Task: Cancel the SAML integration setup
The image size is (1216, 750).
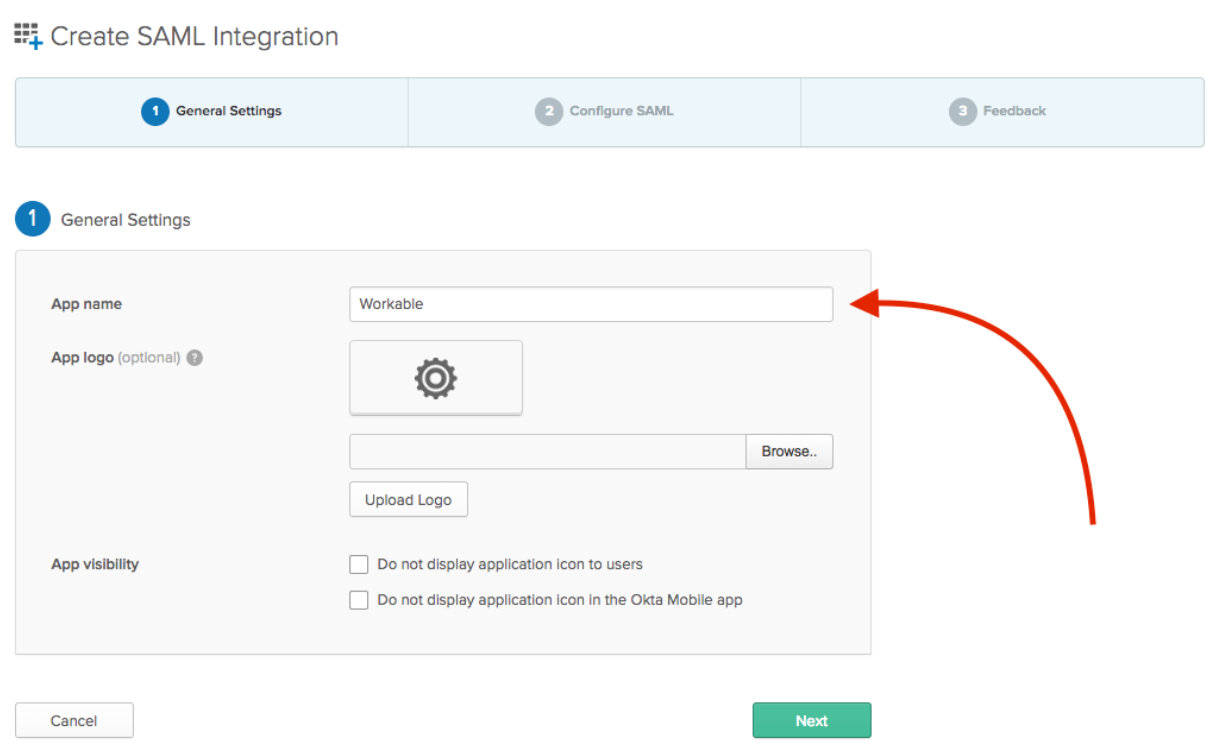Action: (74, 721)
